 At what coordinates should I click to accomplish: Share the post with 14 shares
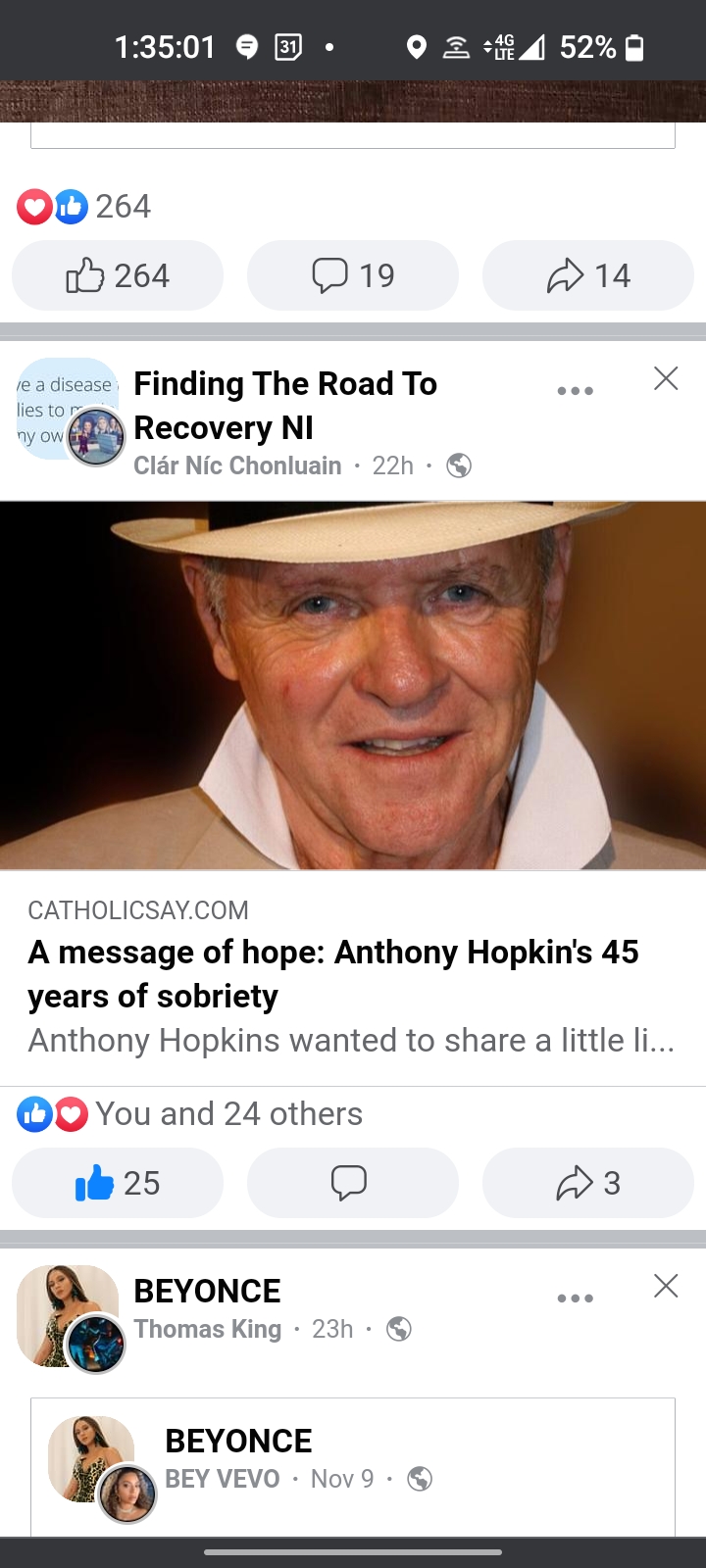click(x=588, y=275)
